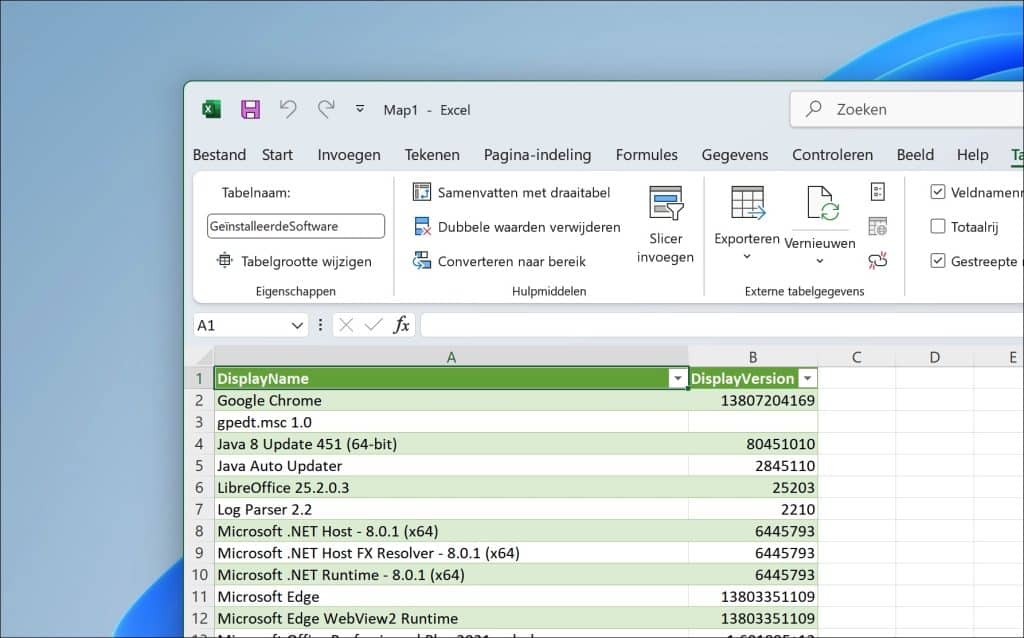Viewport: 1024px width, 638px height.
Task: Switch to Pagina-indeling tab
Action: (537, 155)
